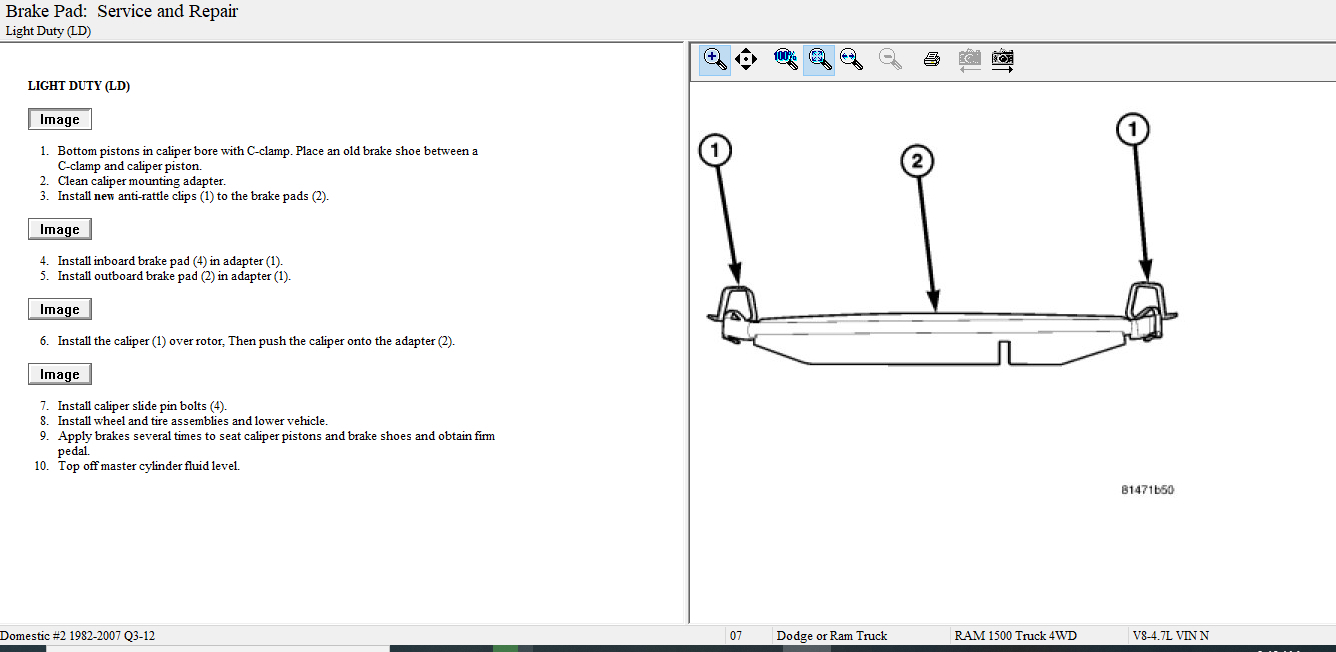
Task: Click step text 'Clean caliper mounting adapter.'
Action: [x=142, y=181]
